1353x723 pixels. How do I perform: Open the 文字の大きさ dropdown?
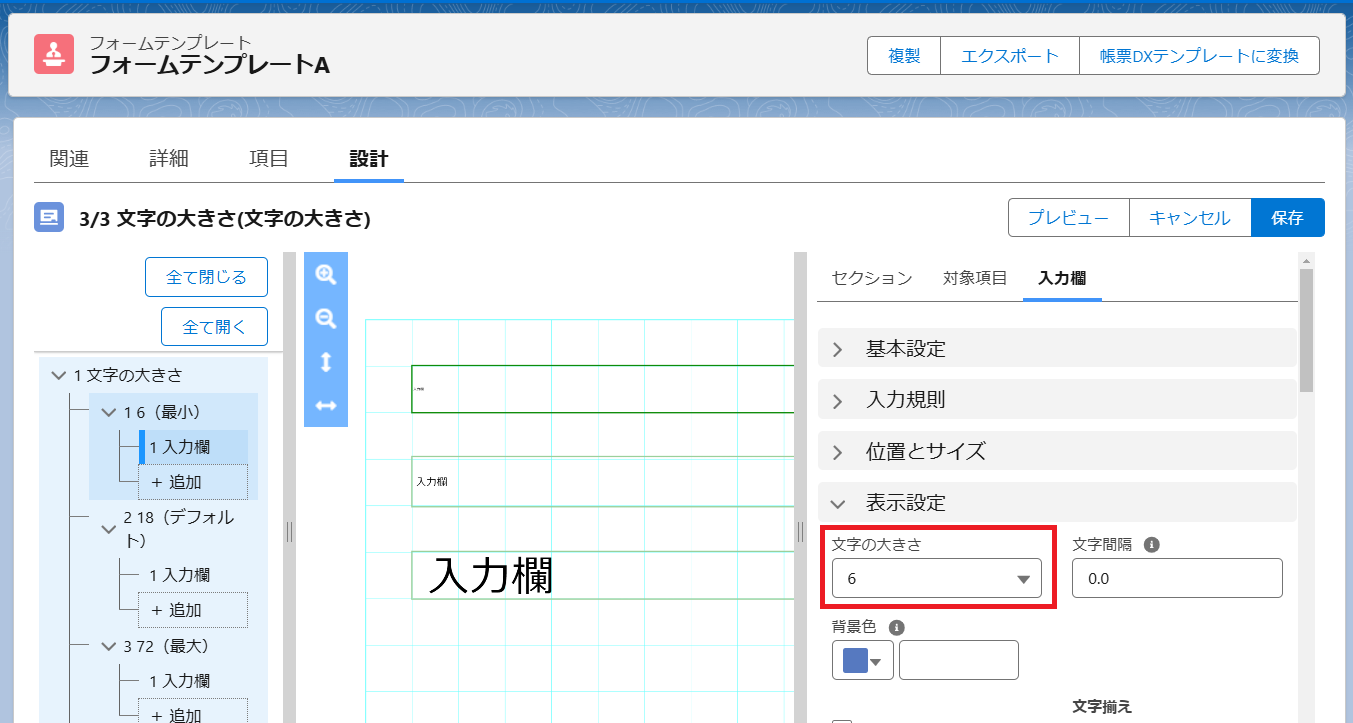click(x=936, y=579)
